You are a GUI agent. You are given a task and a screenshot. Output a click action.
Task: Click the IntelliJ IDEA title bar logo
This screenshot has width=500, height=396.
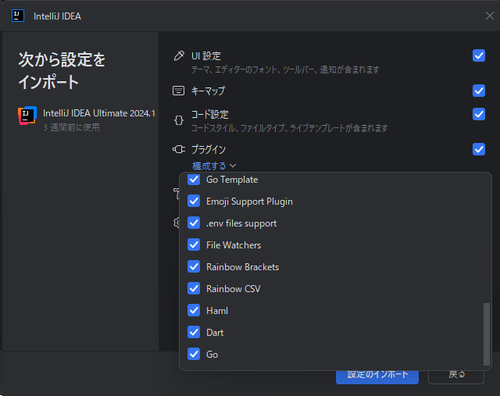[18, 16]
